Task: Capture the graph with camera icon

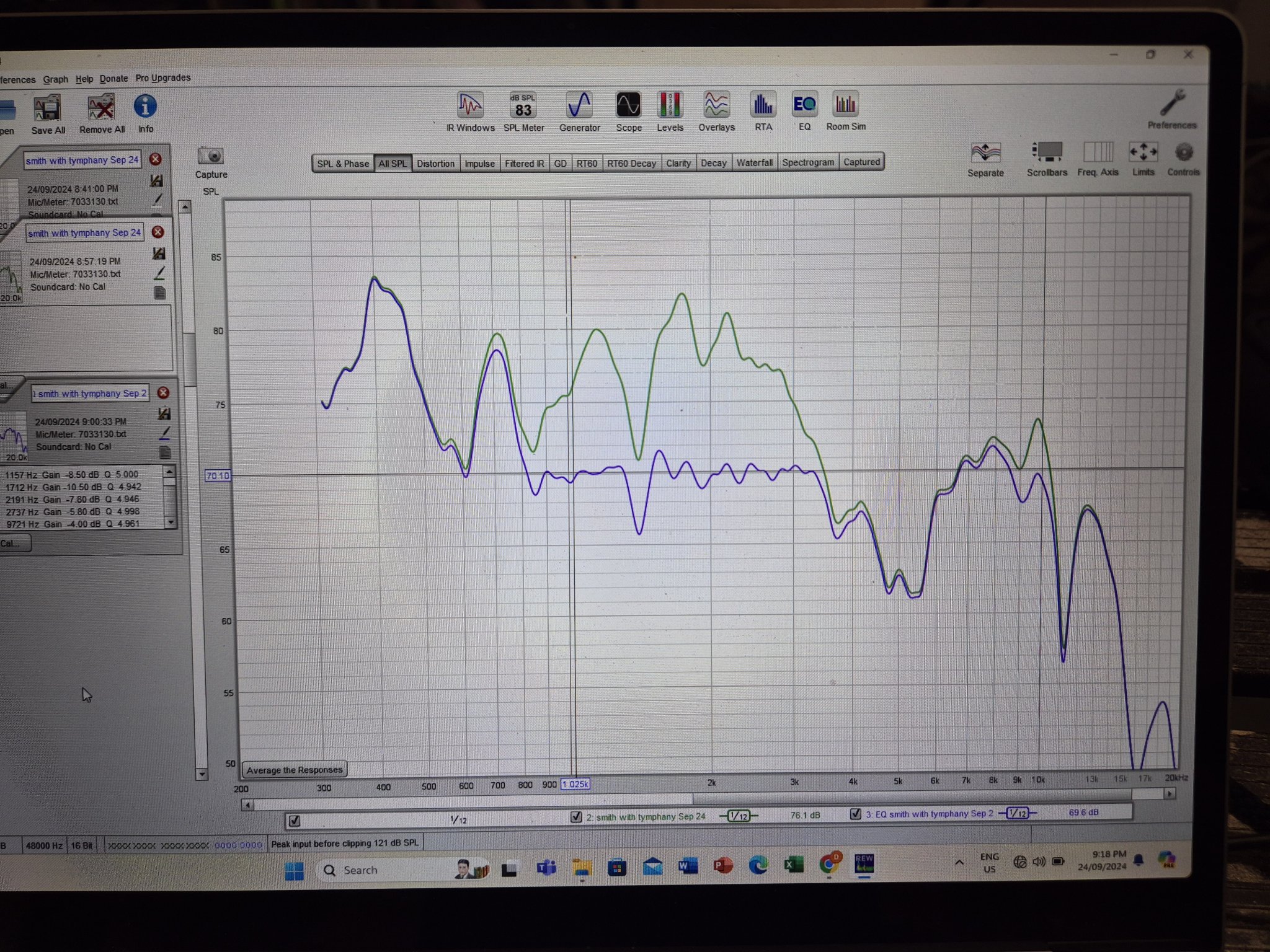Action: (211, 162)
